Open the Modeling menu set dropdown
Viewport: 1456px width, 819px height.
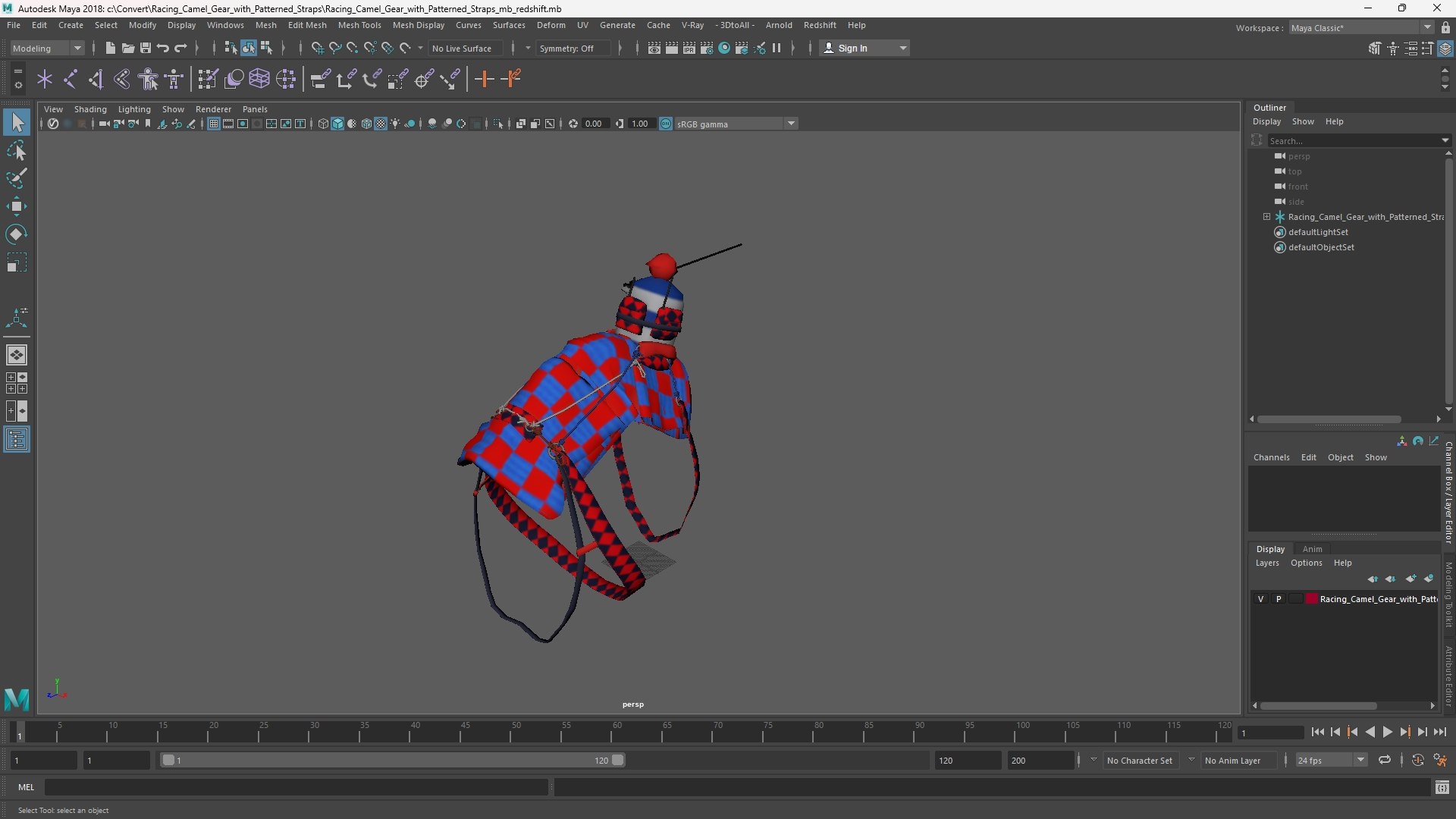click(47, 49)
